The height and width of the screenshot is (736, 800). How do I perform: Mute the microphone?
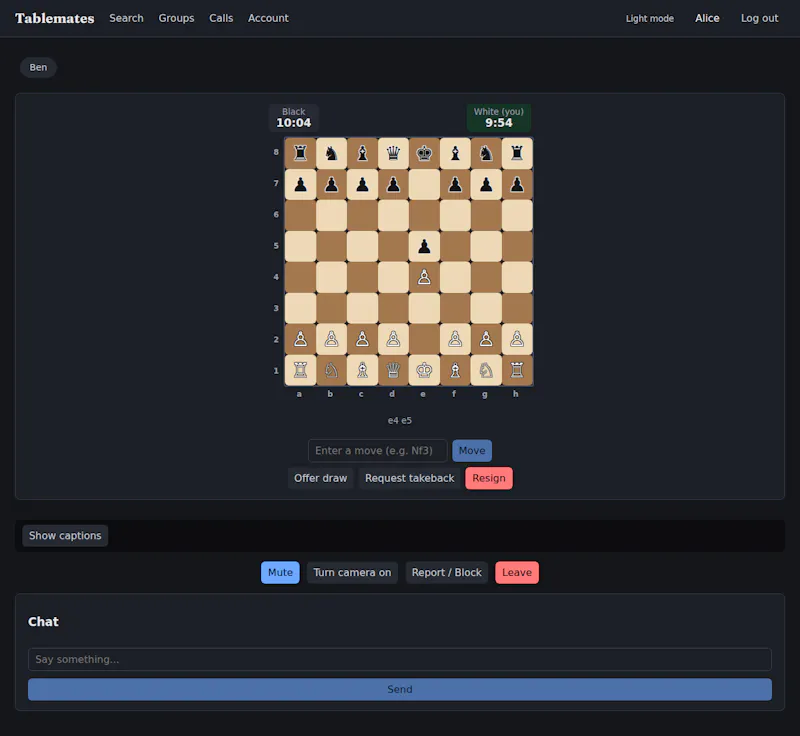[280, 572]
